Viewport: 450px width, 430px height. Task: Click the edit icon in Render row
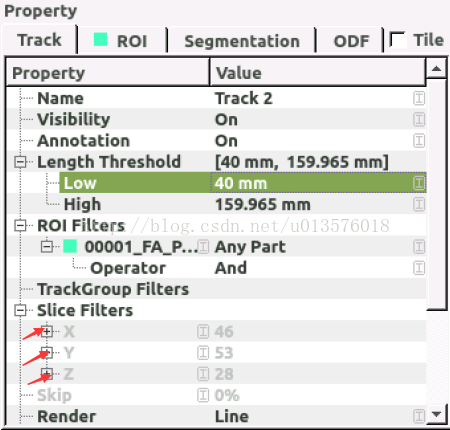[x=419, y=416]
